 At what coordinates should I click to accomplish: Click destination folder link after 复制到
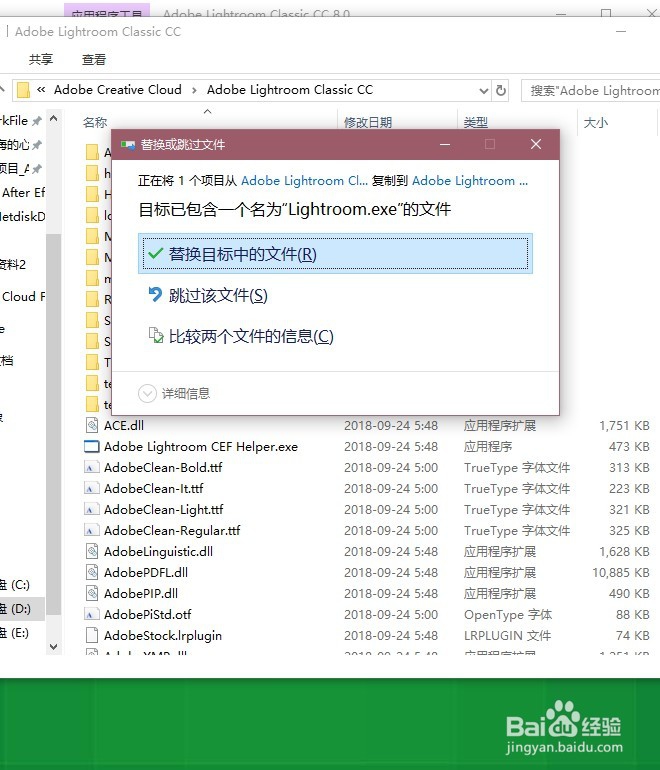click(x=470, y=181)
